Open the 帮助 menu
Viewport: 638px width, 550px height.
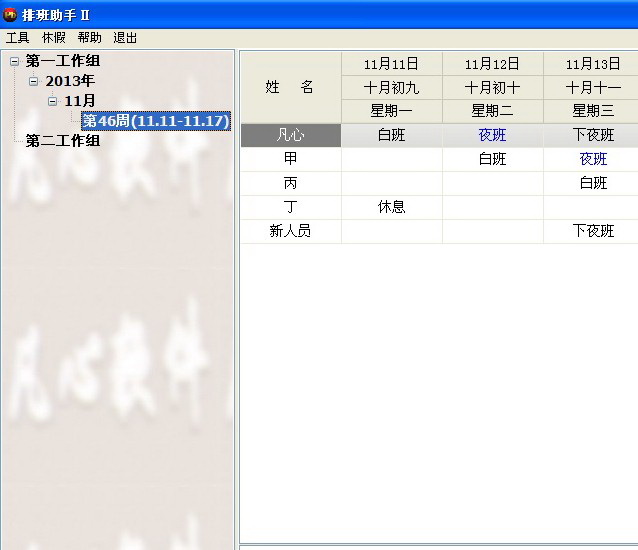(90, 38)
